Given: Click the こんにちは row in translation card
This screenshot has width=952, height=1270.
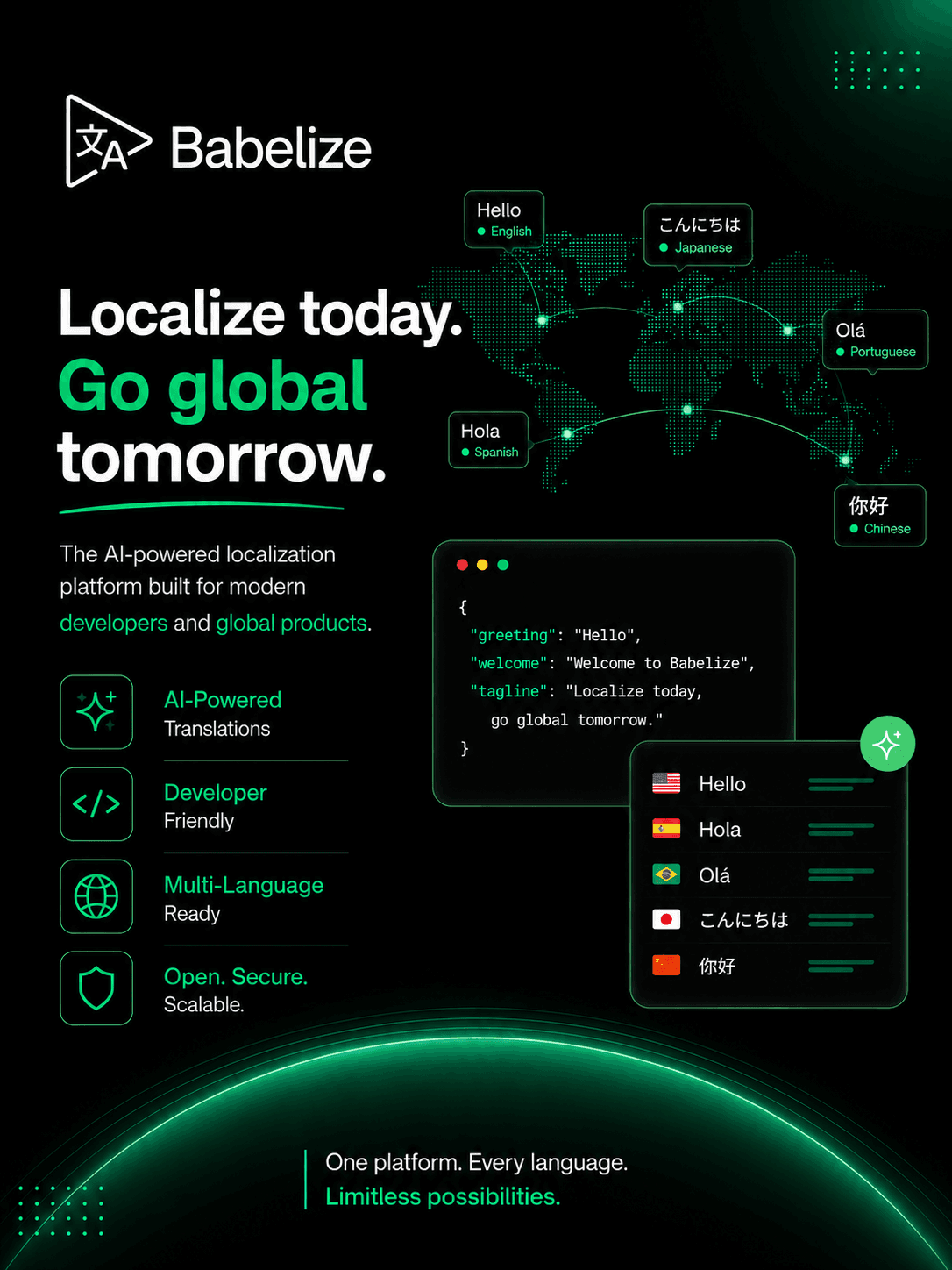Looking at the screenshot, I should (x=769, y=919).
